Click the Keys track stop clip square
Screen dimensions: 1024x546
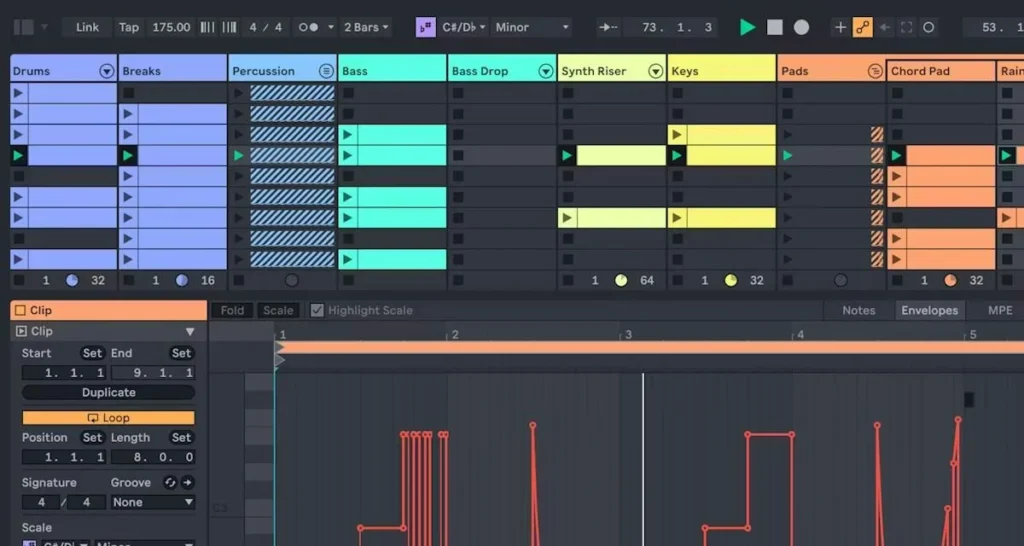tap(677, 280)
